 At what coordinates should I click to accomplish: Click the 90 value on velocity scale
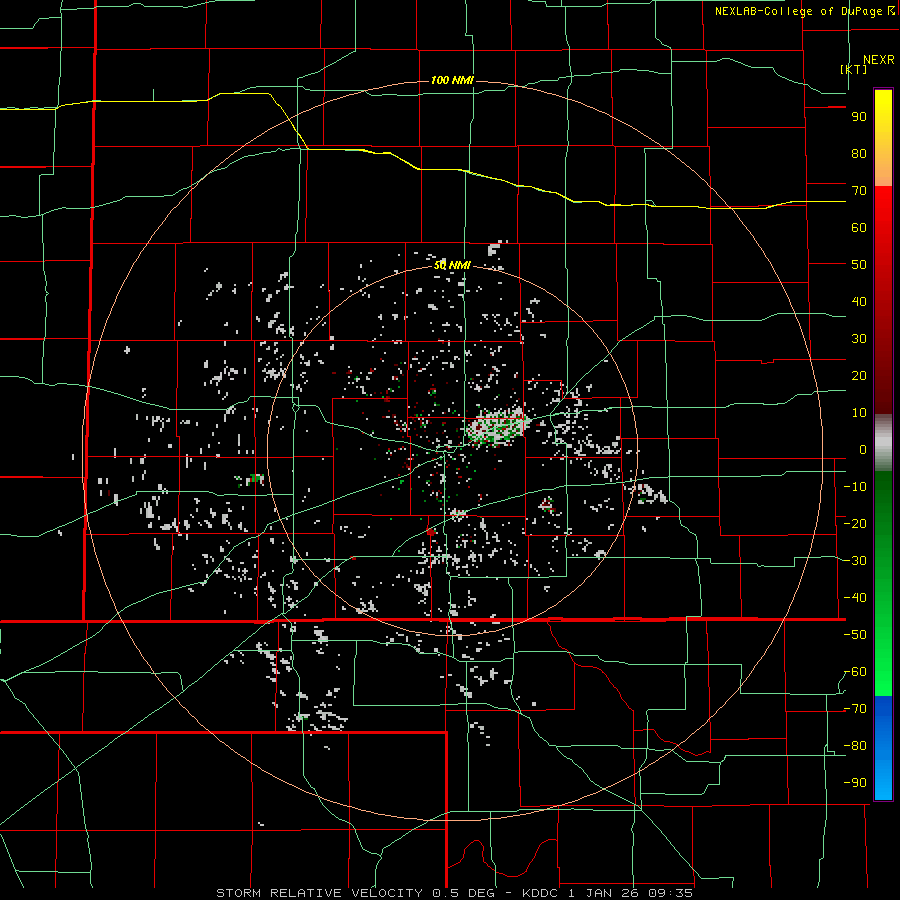[x=859, y=117]
